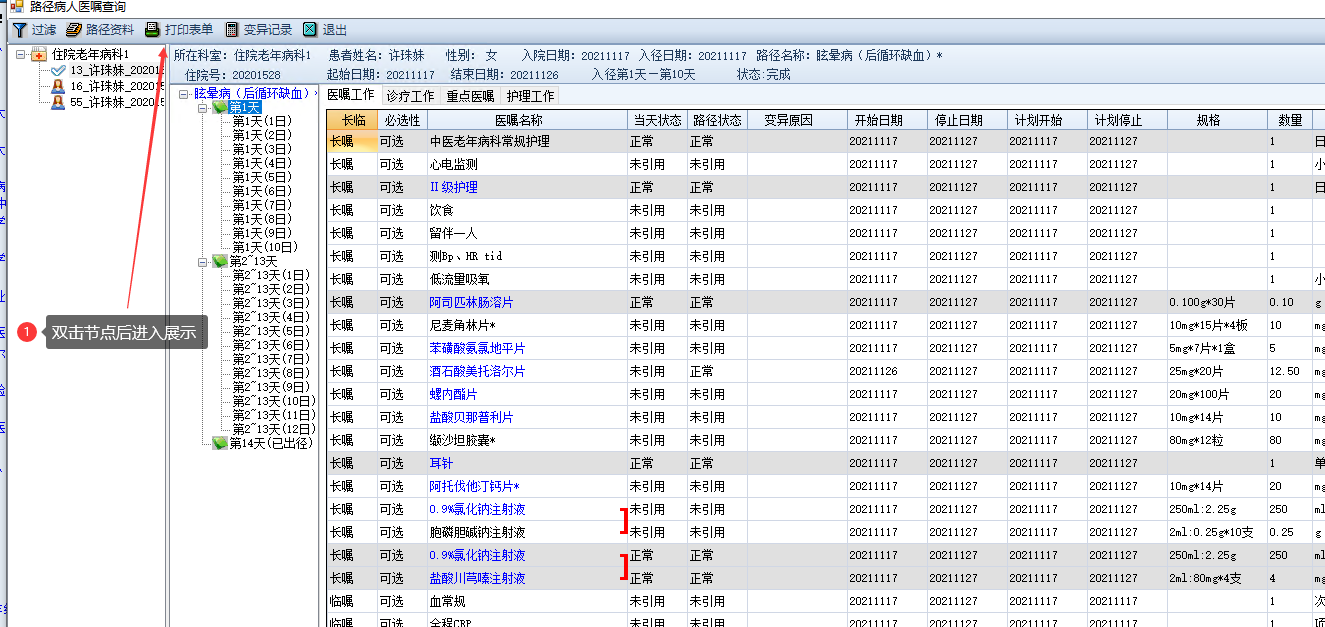Sort by the 必选性 column header
This screenshot has width=1325, height=627.
(x=402, y=120)
